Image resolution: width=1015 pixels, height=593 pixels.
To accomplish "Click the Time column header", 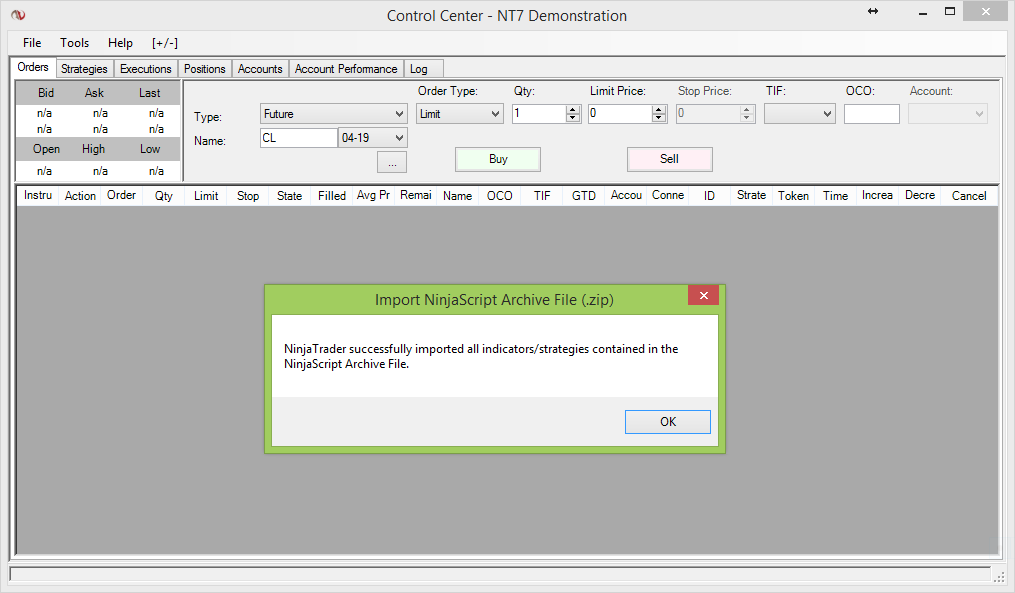I will [836, 196].
